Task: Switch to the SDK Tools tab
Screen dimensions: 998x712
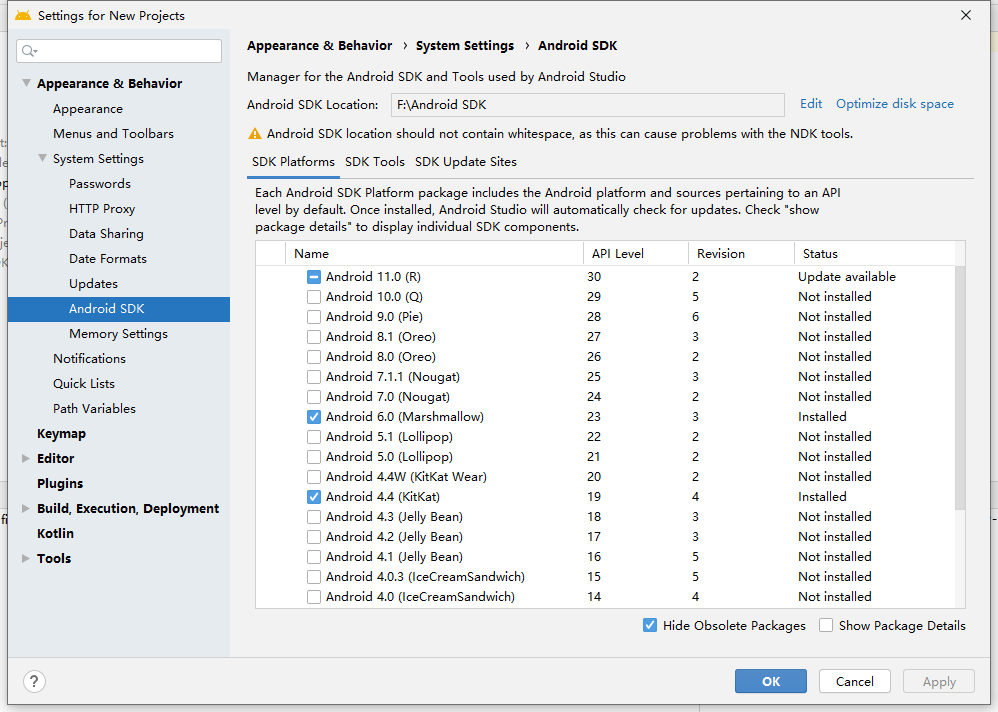Action: tap(374, 161)
